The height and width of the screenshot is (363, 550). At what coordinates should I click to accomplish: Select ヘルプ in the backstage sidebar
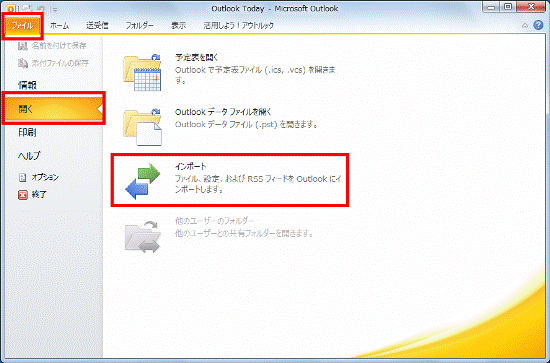click(x=29, y=156)
